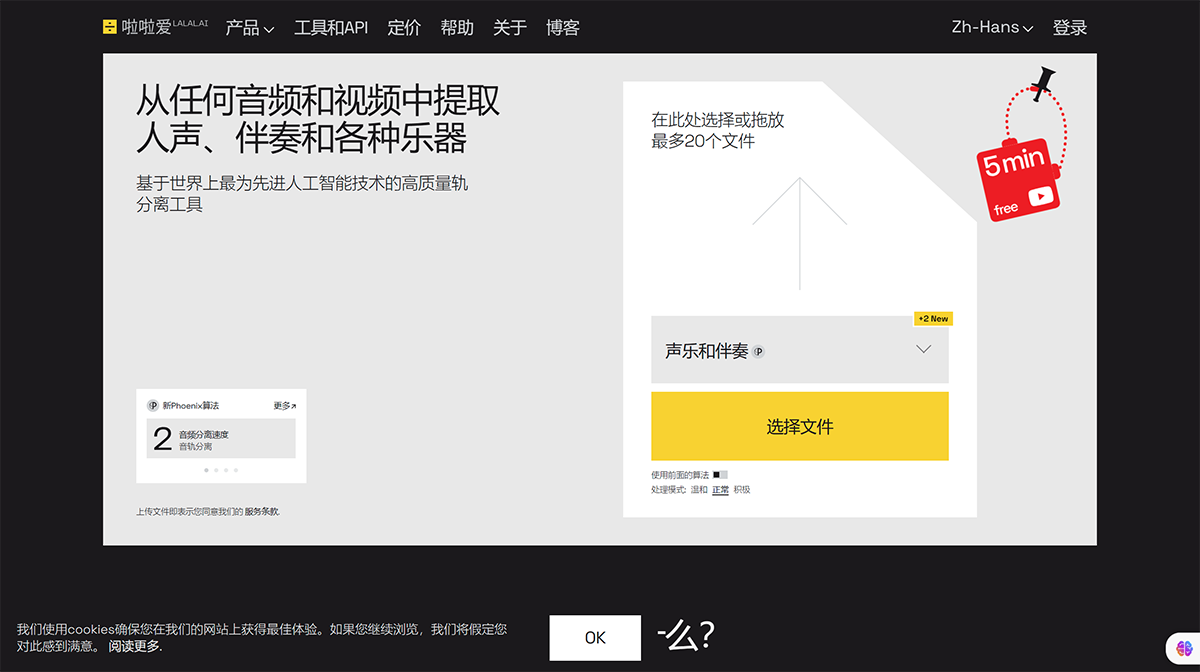The width and height of the screenshot is (1200, 672).
Task: Click the Phoenix algorithm circle icon
Action: pos(153,406)
